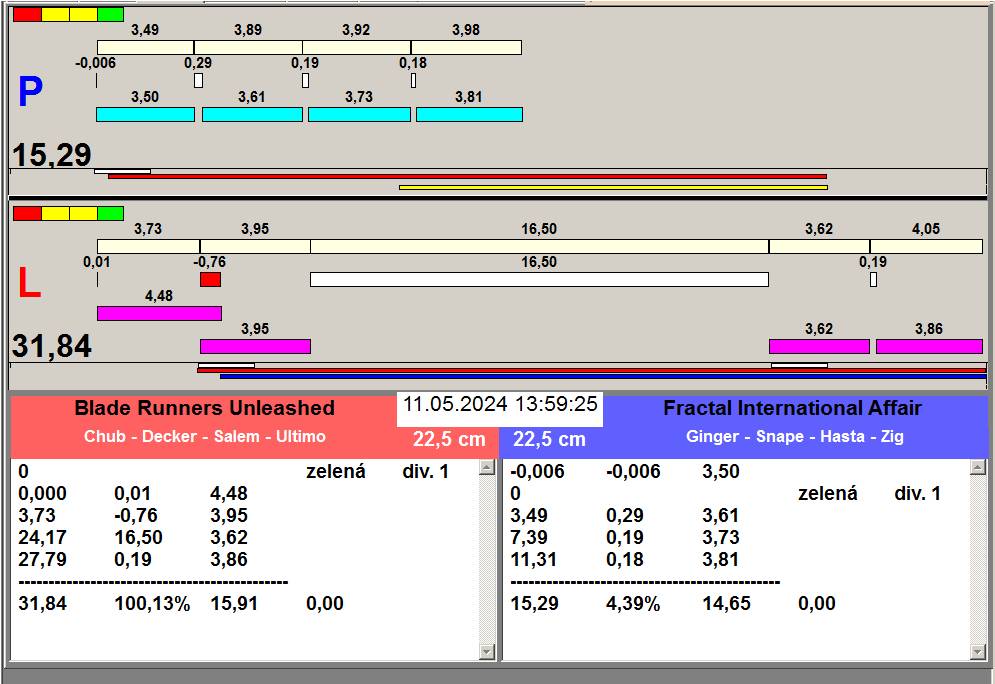Click the magenta 4,48 bar in the L lane
The height and width of the screenshot is (684, 995).
(x=159, y=313)
